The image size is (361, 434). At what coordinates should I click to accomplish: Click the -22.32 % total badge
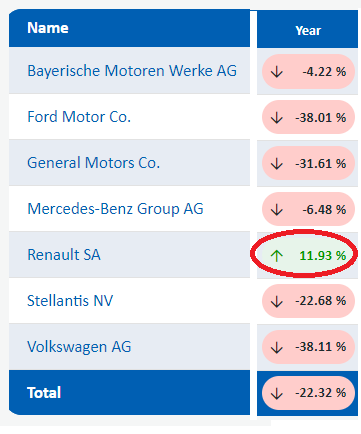[x=308, y=393]
